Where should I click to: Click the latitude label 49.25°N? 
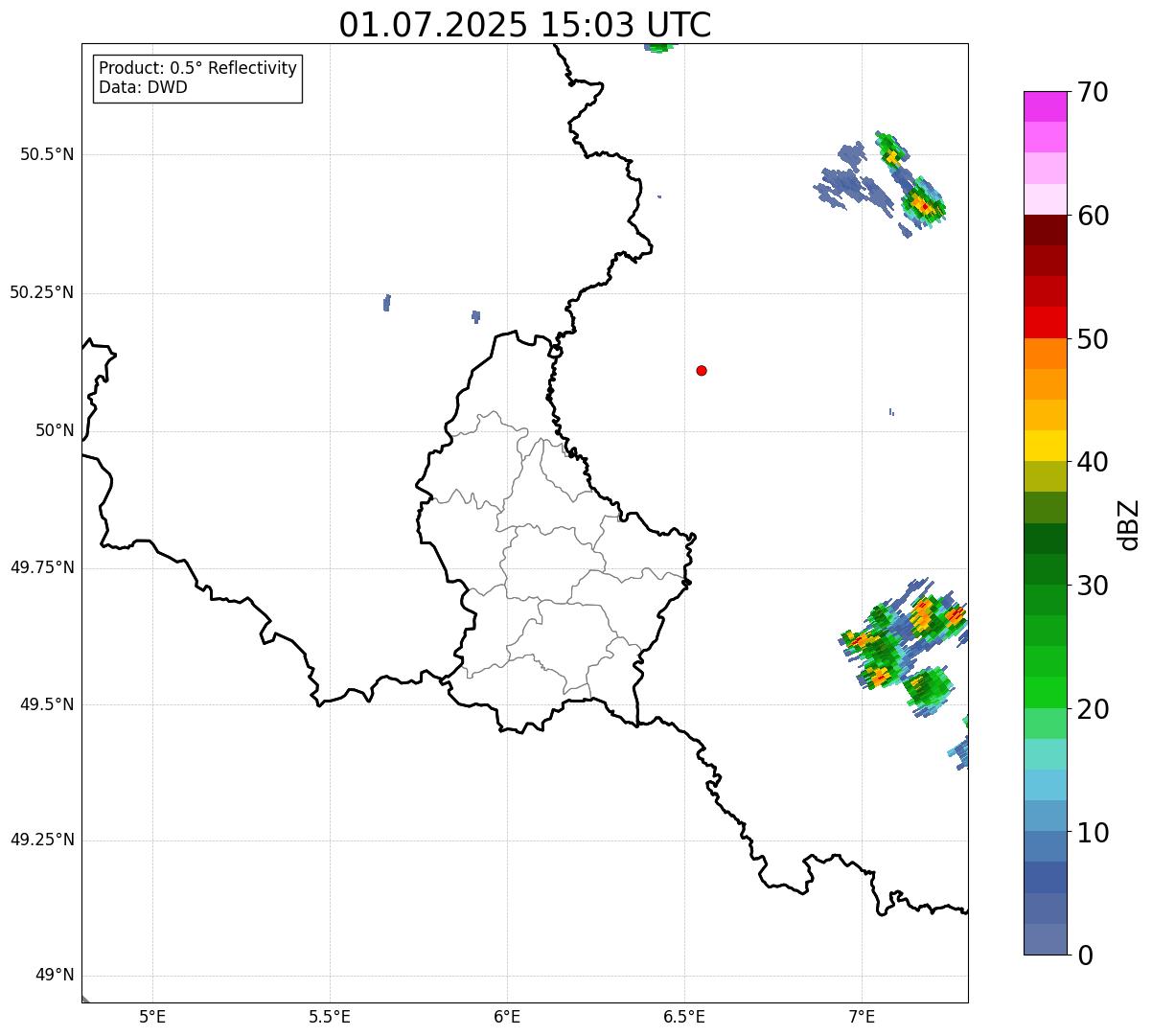[x=42, y=840]
